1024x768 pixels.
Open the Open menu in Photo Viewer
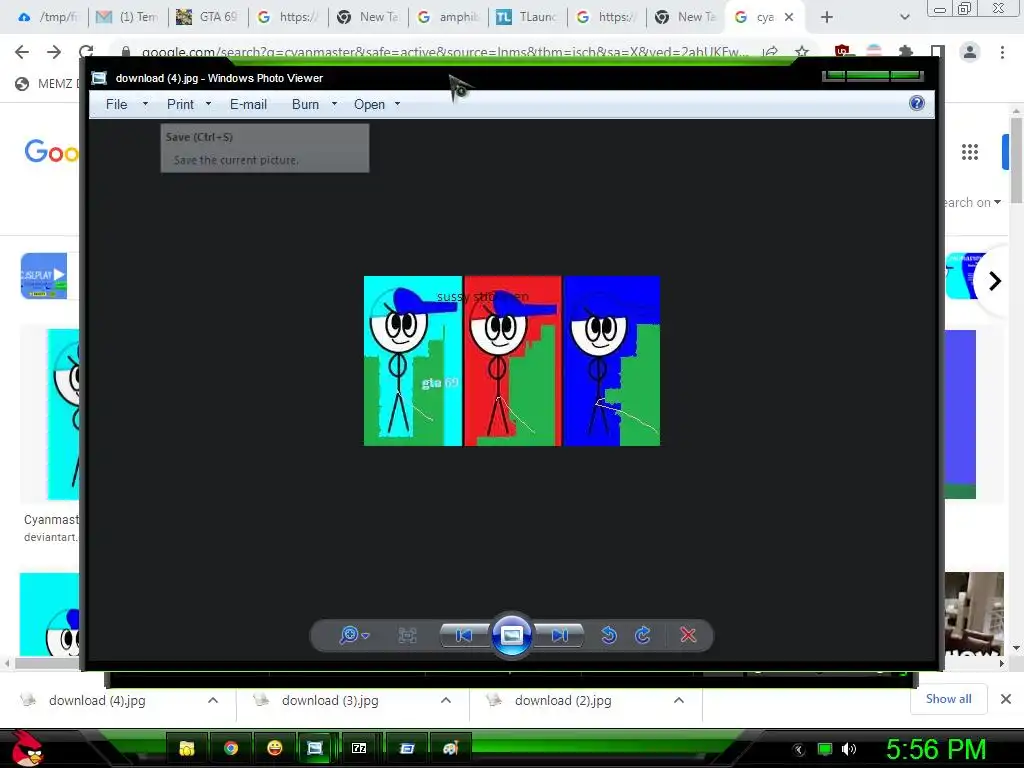pyautogui.click(x=369, y=104)
